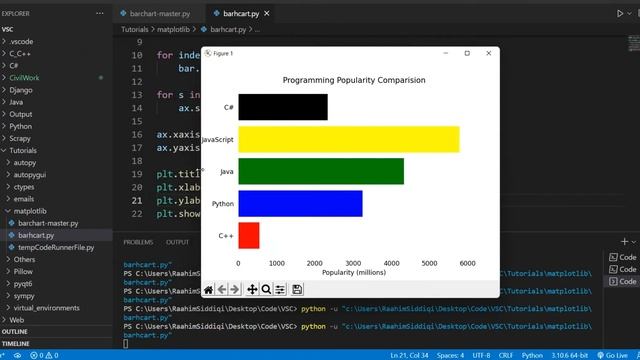This screenshot has height=360, width=640.
Task: Click line number 21 in gutter
Action: click(x=137, y=200)
